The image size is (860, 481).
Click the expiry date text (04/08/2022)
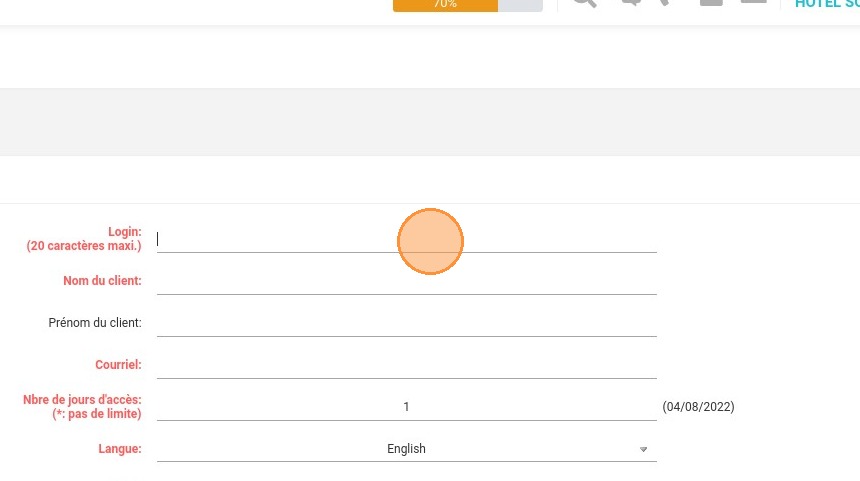(698, 407)
